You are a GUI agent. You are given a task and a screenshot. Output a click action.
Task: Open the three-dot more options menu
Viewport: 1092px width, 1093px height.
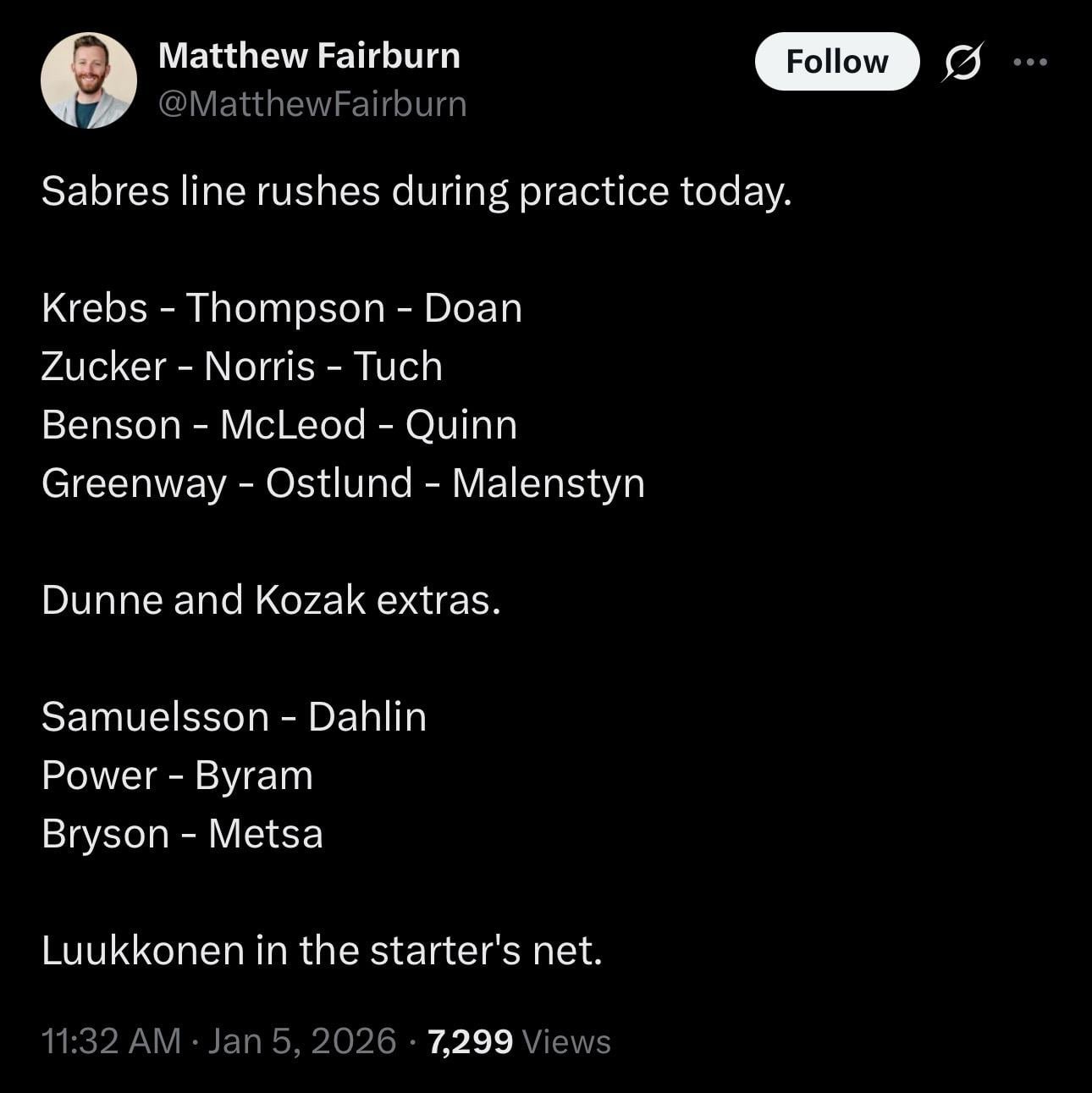point(1030,62)
